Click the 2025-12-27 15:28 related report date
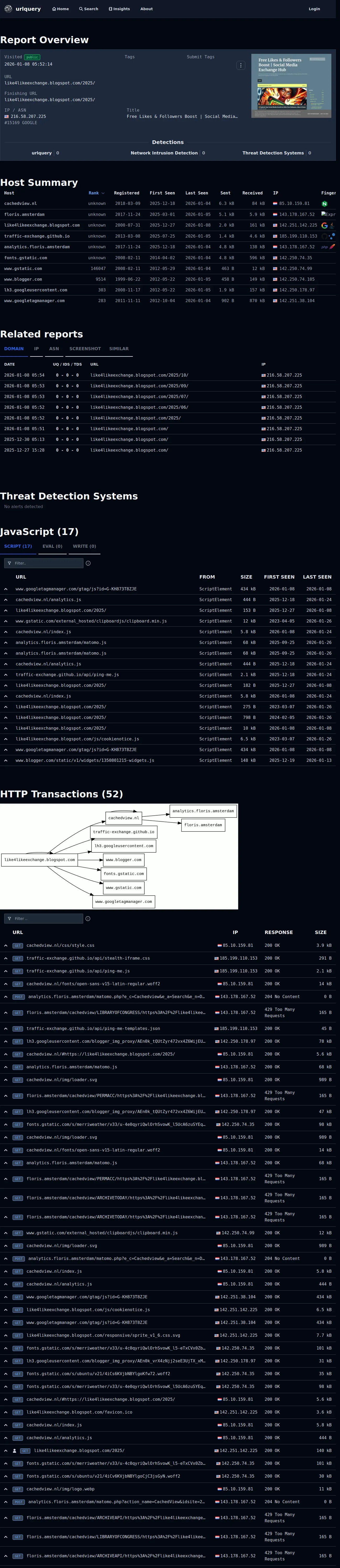The image size is (340, 1568). [x=24, y=451]
